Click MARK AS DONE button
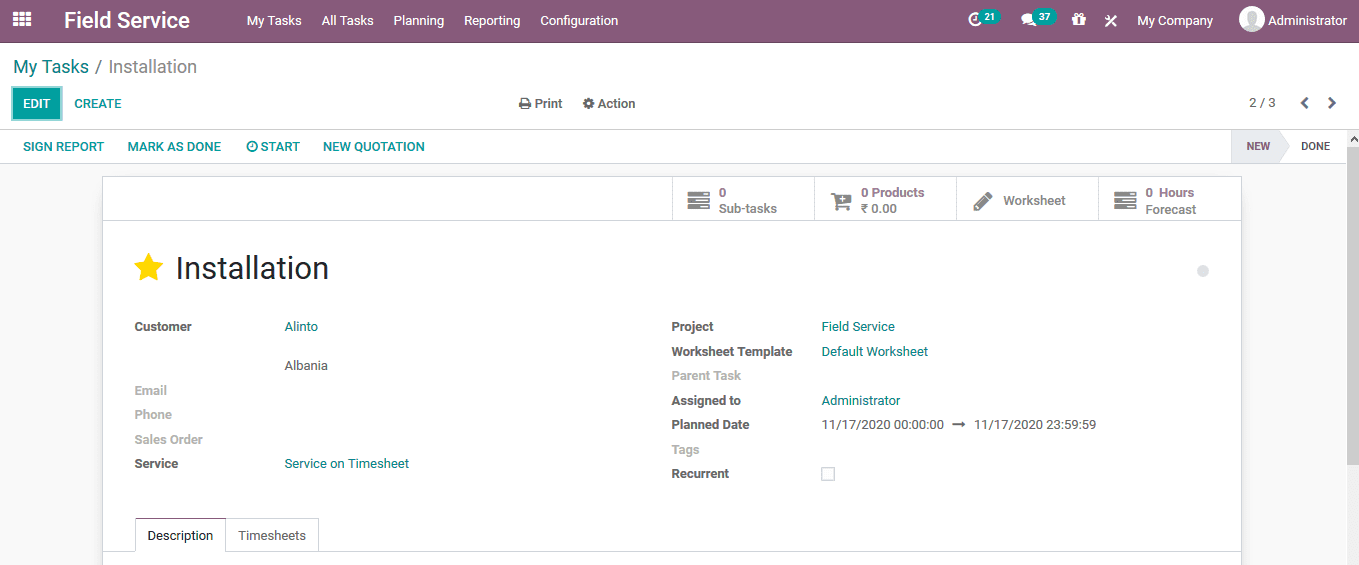The width and height of the screenshot is (1359, 565). click(x=174, y=147)
